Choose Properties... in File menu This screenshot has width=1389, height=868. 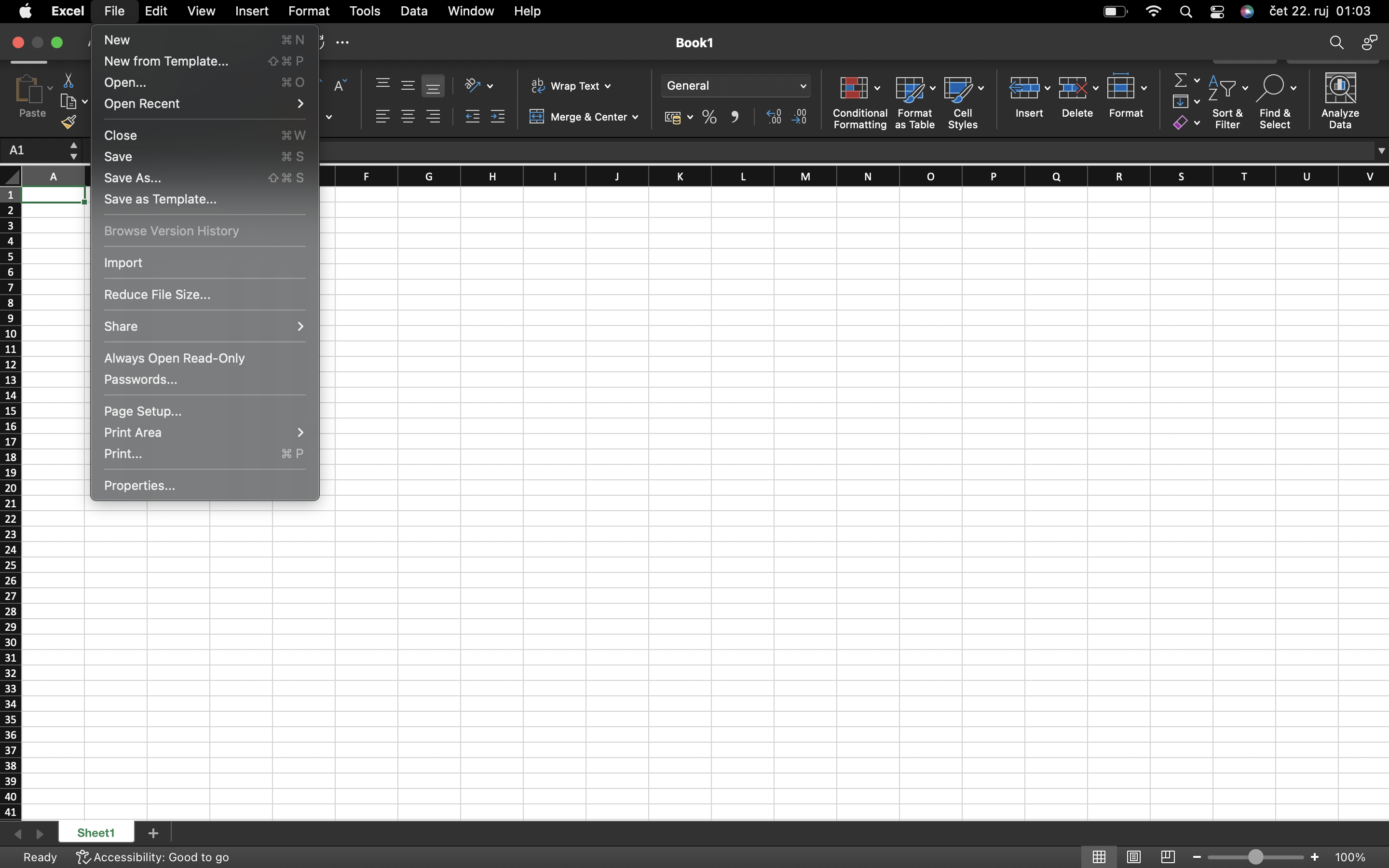tap(204, 486)
